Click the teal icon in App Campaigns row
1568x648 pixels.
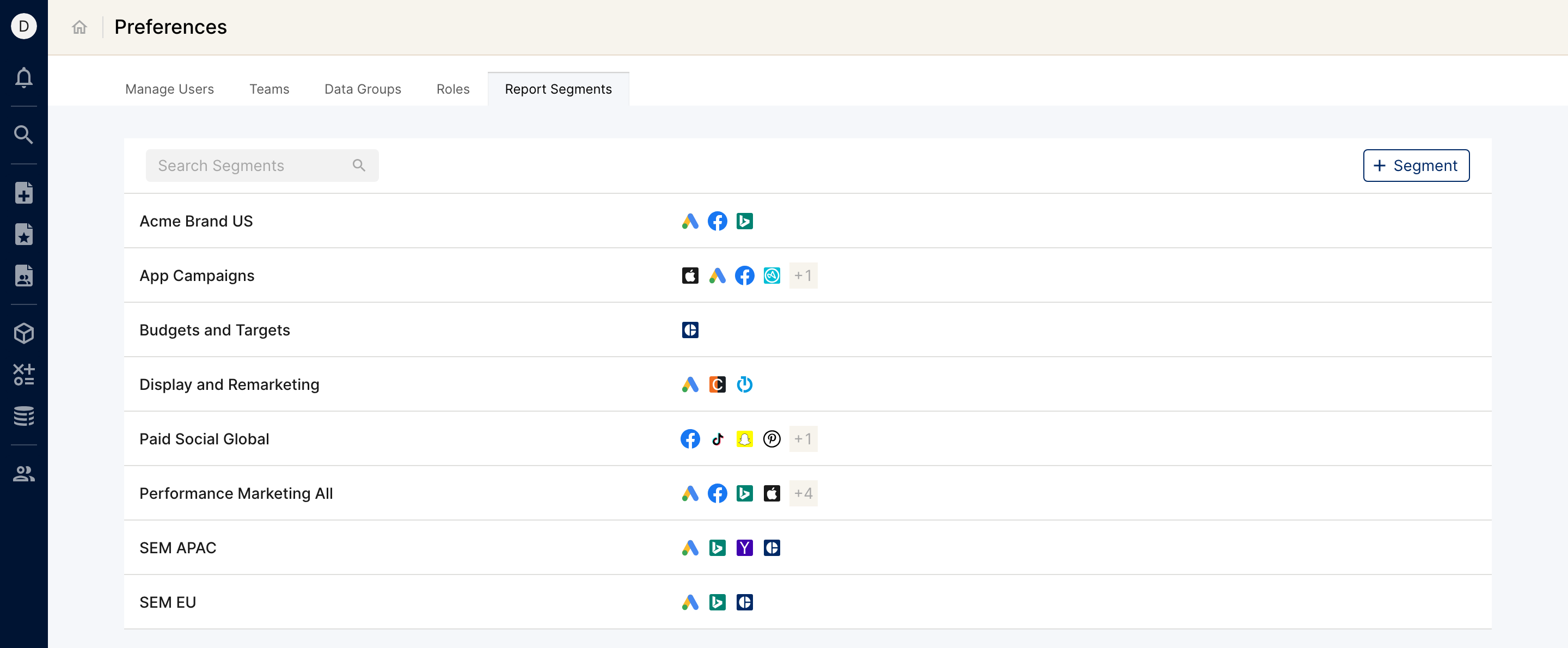point(772,276)
